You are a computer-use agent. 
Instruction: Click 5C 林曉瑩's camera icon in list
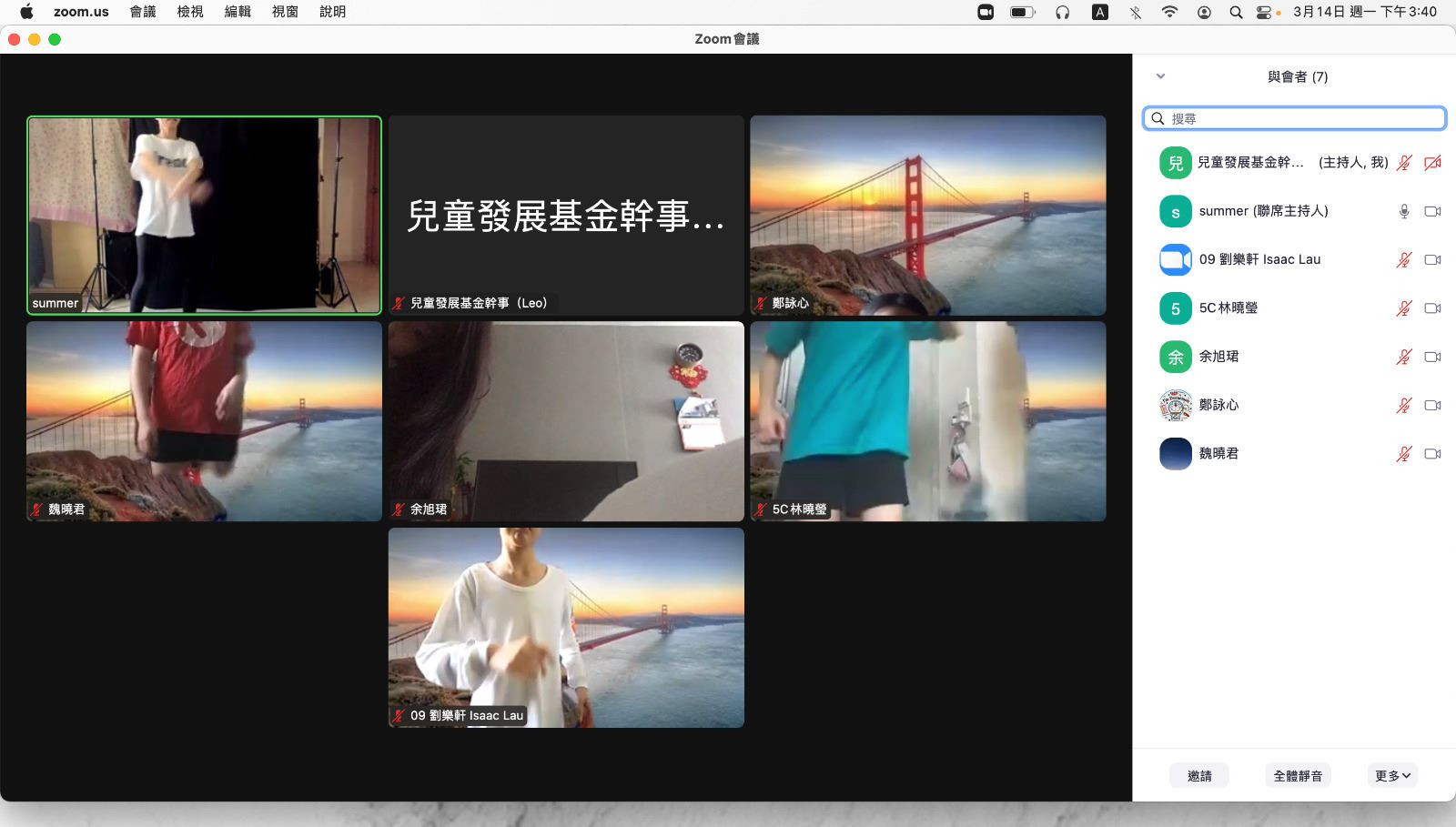coord(1432,308)
